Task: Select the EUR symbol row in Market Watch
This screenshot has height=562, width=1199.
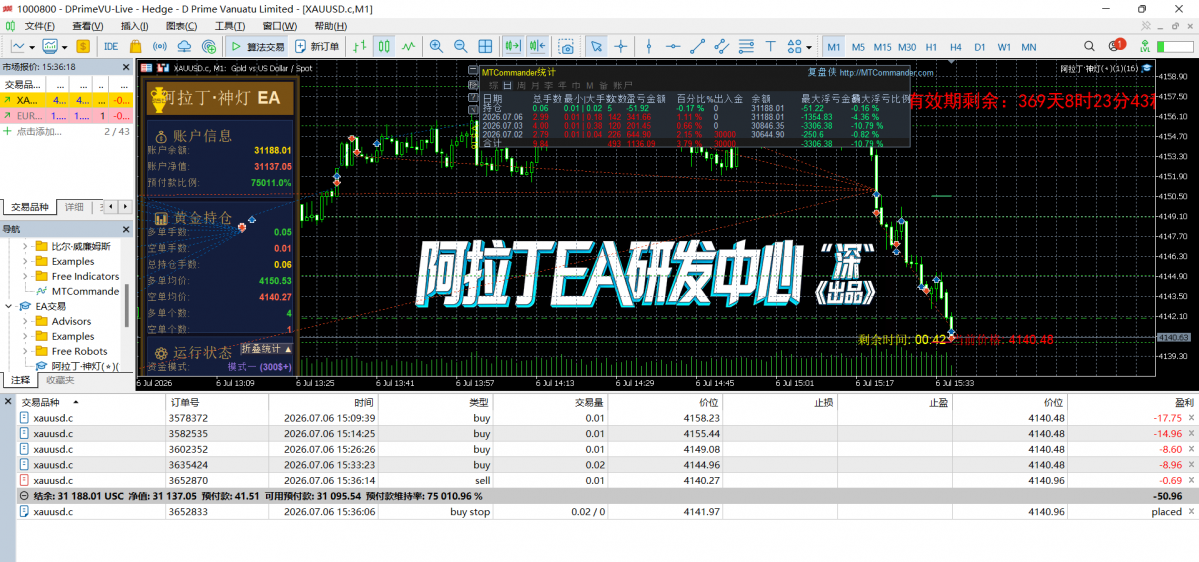Action: click(67, 115)
